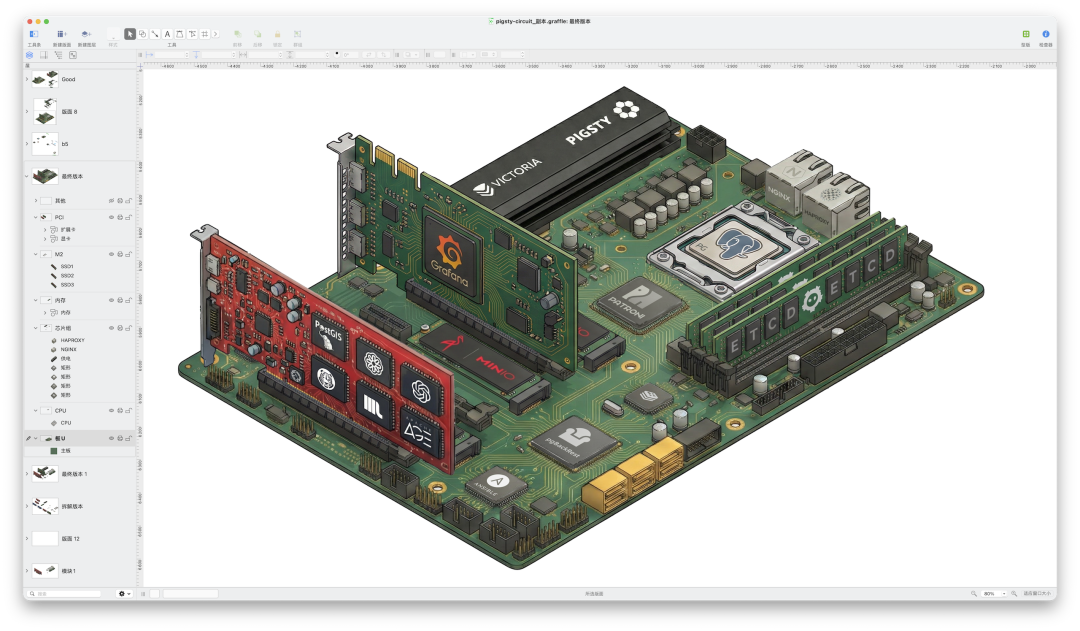1080x631 pixels.
Task: Toggle visibility of the PCI layer
Action: click(111, 217)
